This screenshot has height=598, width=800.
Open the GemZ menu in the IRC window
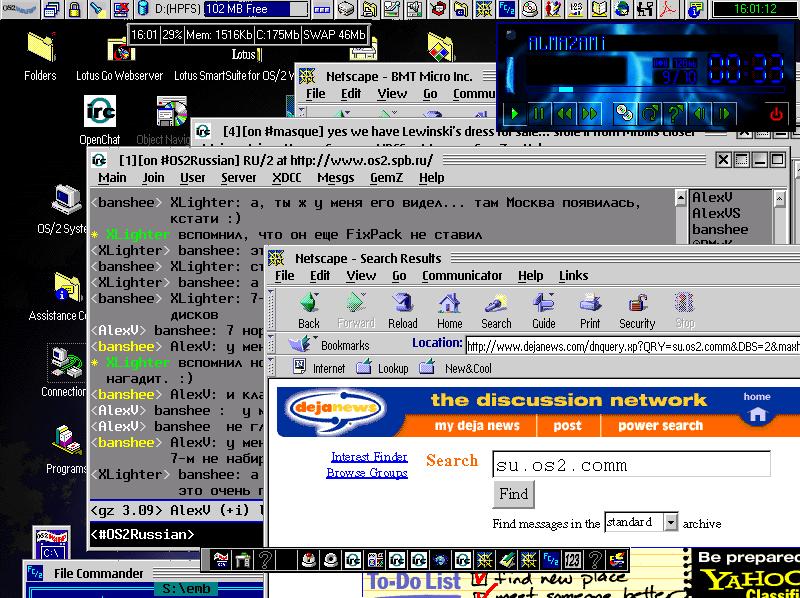[x=386, y=178]
